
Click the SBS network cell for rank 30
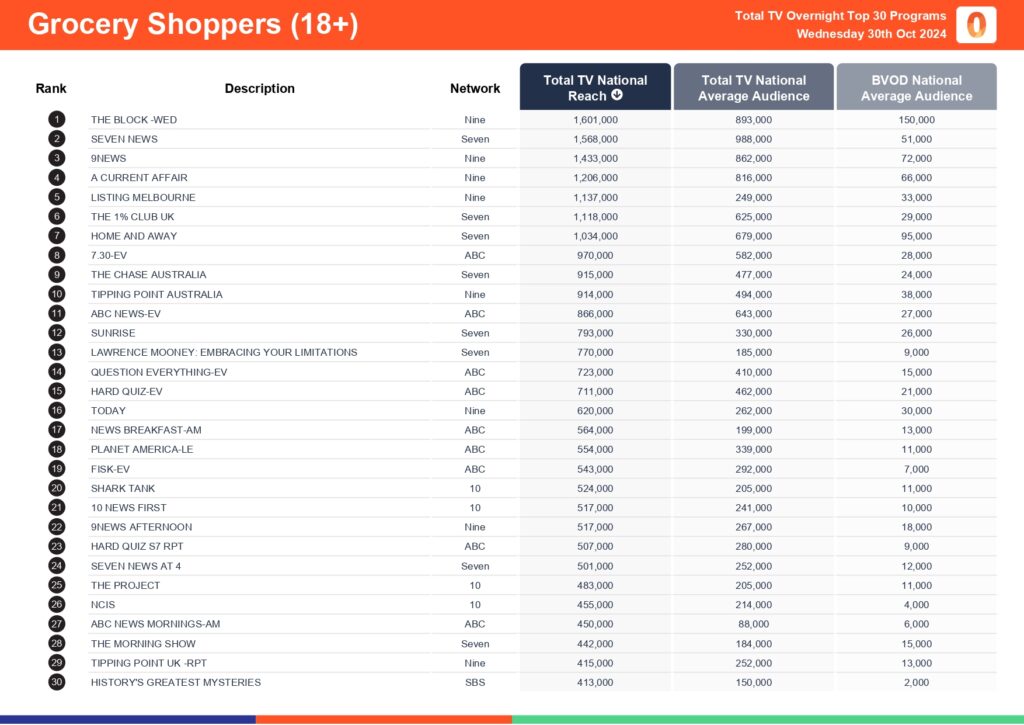click(475, 682)
